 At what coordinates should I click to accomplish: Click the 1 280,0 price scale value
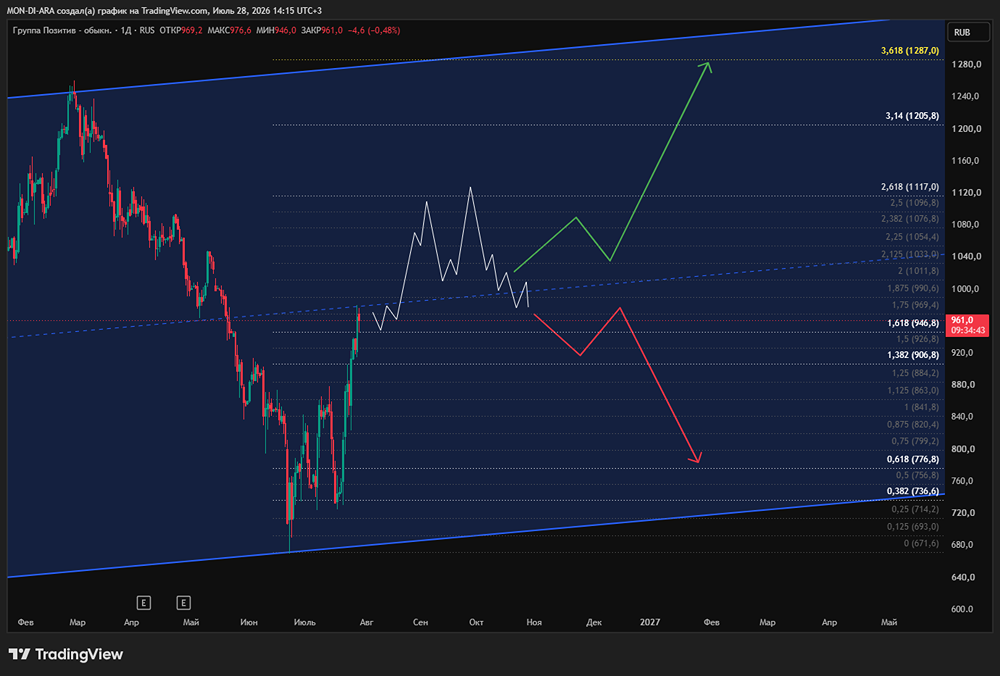(965, 64)
